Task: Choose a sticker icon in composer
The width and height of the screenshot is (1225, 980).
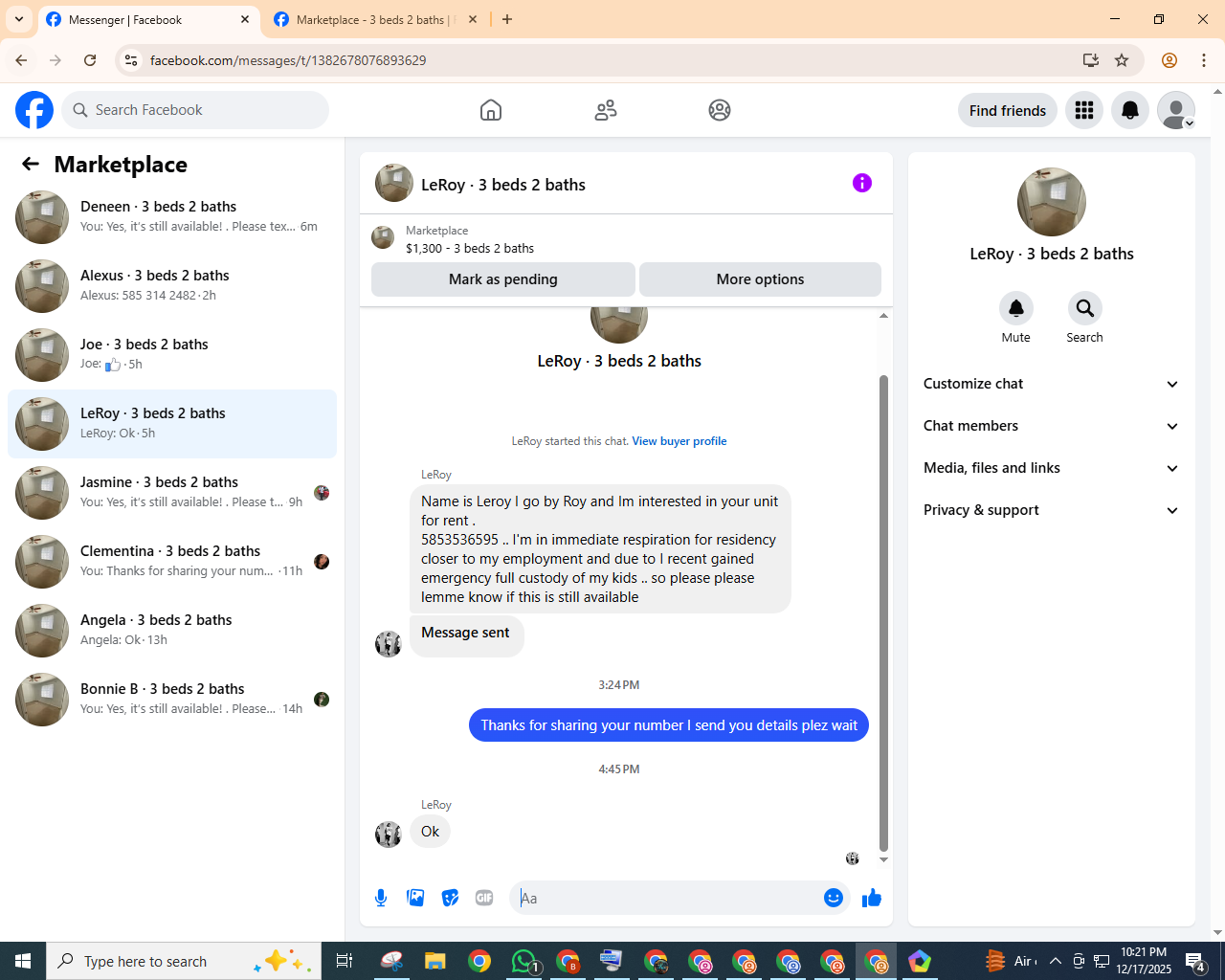Action: [x=450, y=898]
